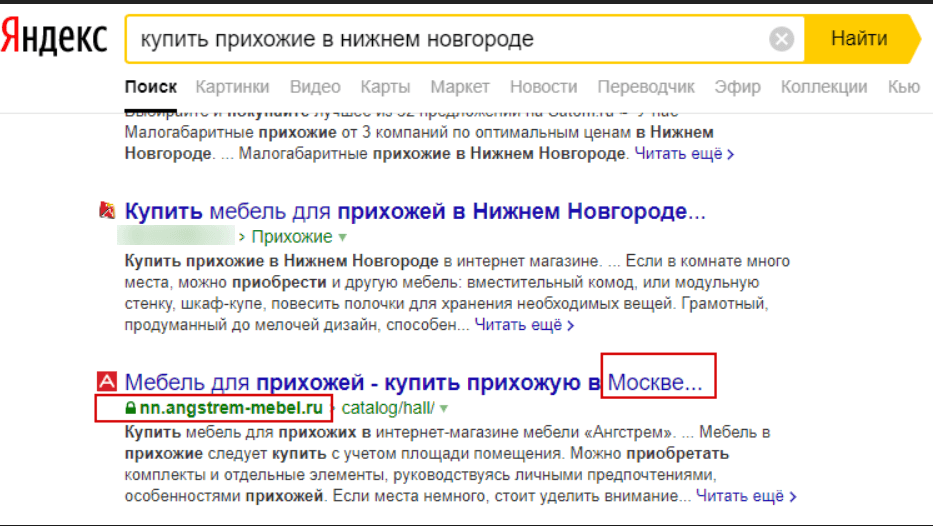933x526 pixels.
Task: Click Читать ещё after продуманный до мелочей дизайн
Action: (524, 325)
